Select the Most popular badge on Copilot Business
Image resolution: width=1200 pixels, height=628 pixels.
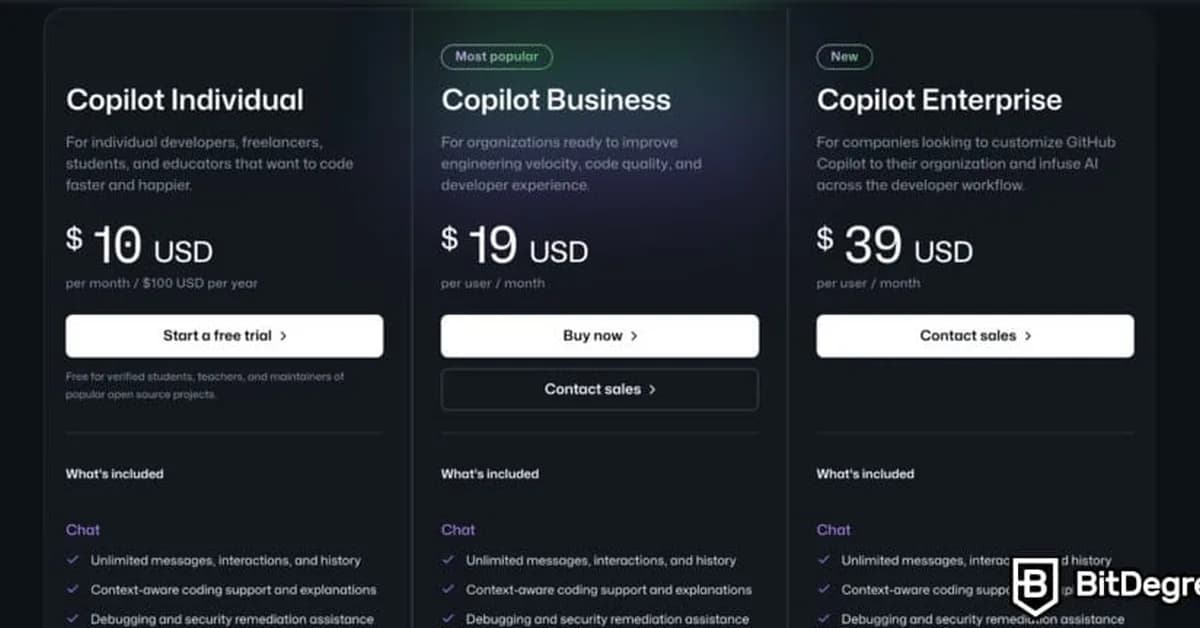pyautogui.click(x=497, y=57)
